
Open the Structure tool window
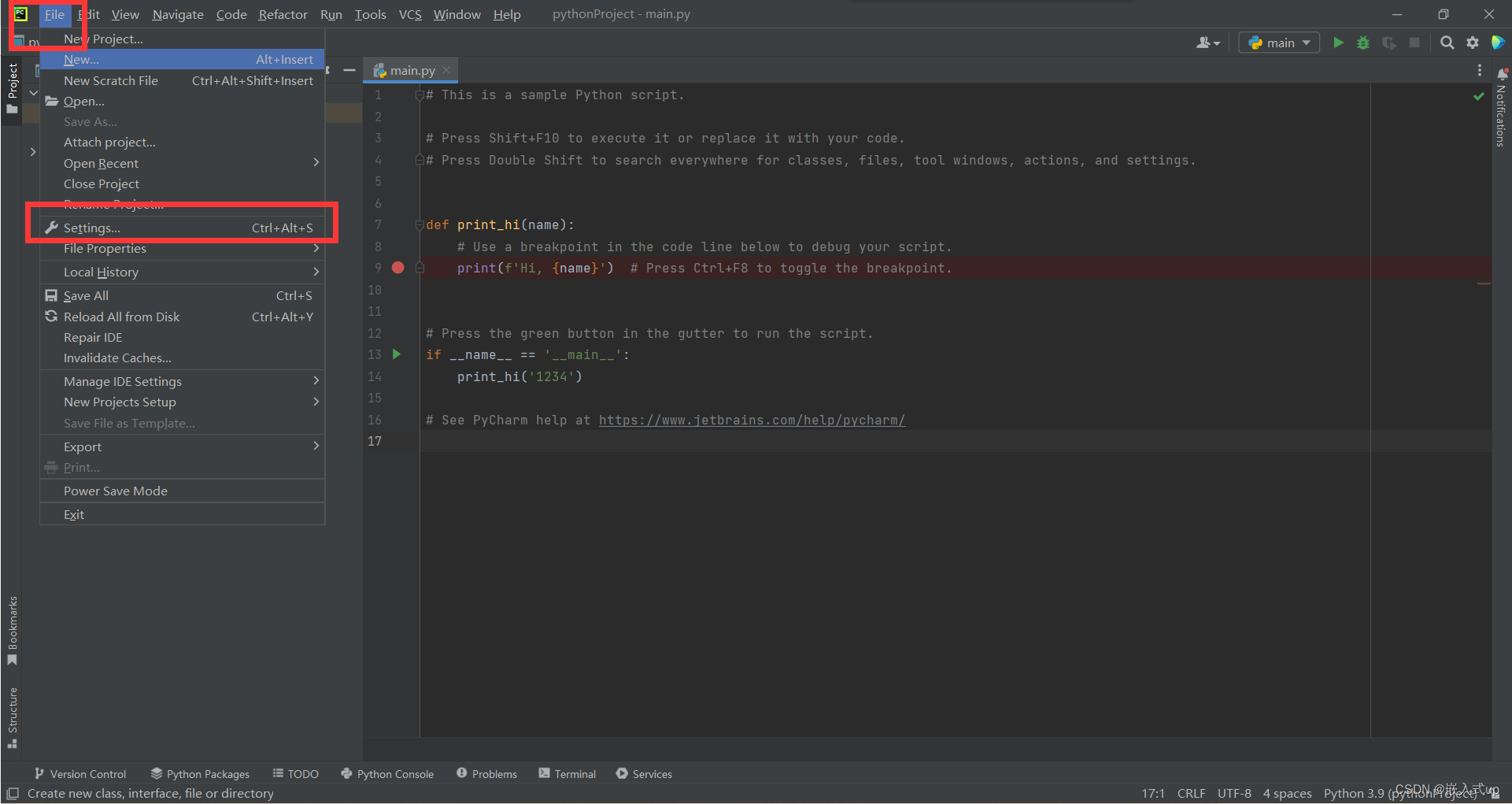point(12,717)
